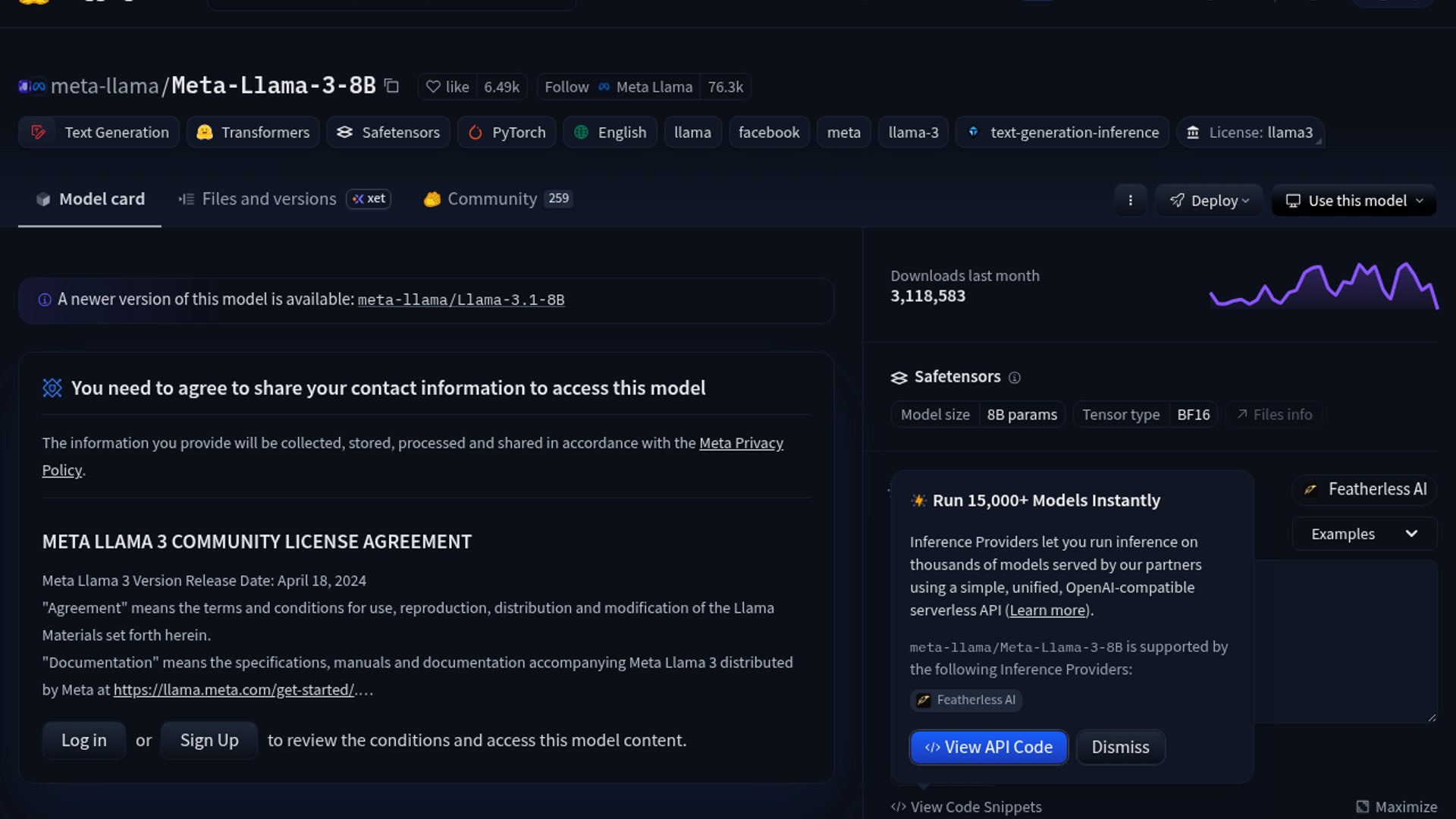Expand the Deploy dropdown

(x=1210, y=200)
